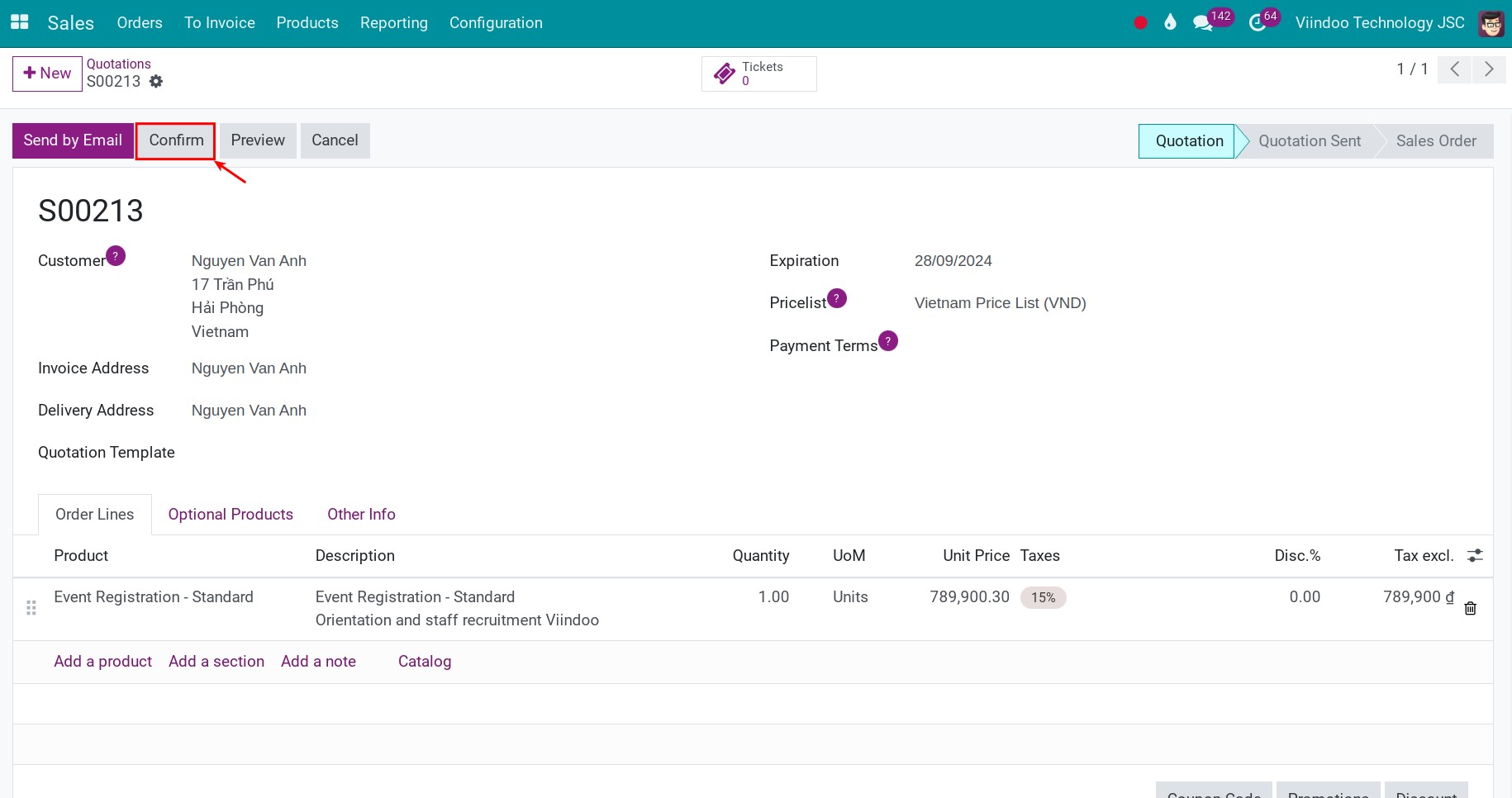The width and height of the screenshot is (1512, 798).
Task: Click the 15% tax tag
Action: (x=1043, y=597)
